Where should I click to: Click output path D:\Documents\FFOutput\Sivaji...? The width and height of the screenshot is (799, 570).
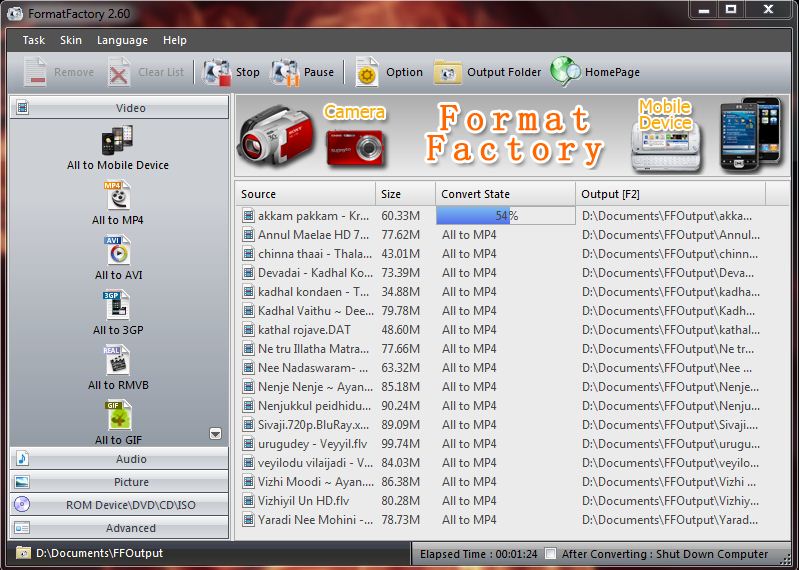(x=671, y=425)
